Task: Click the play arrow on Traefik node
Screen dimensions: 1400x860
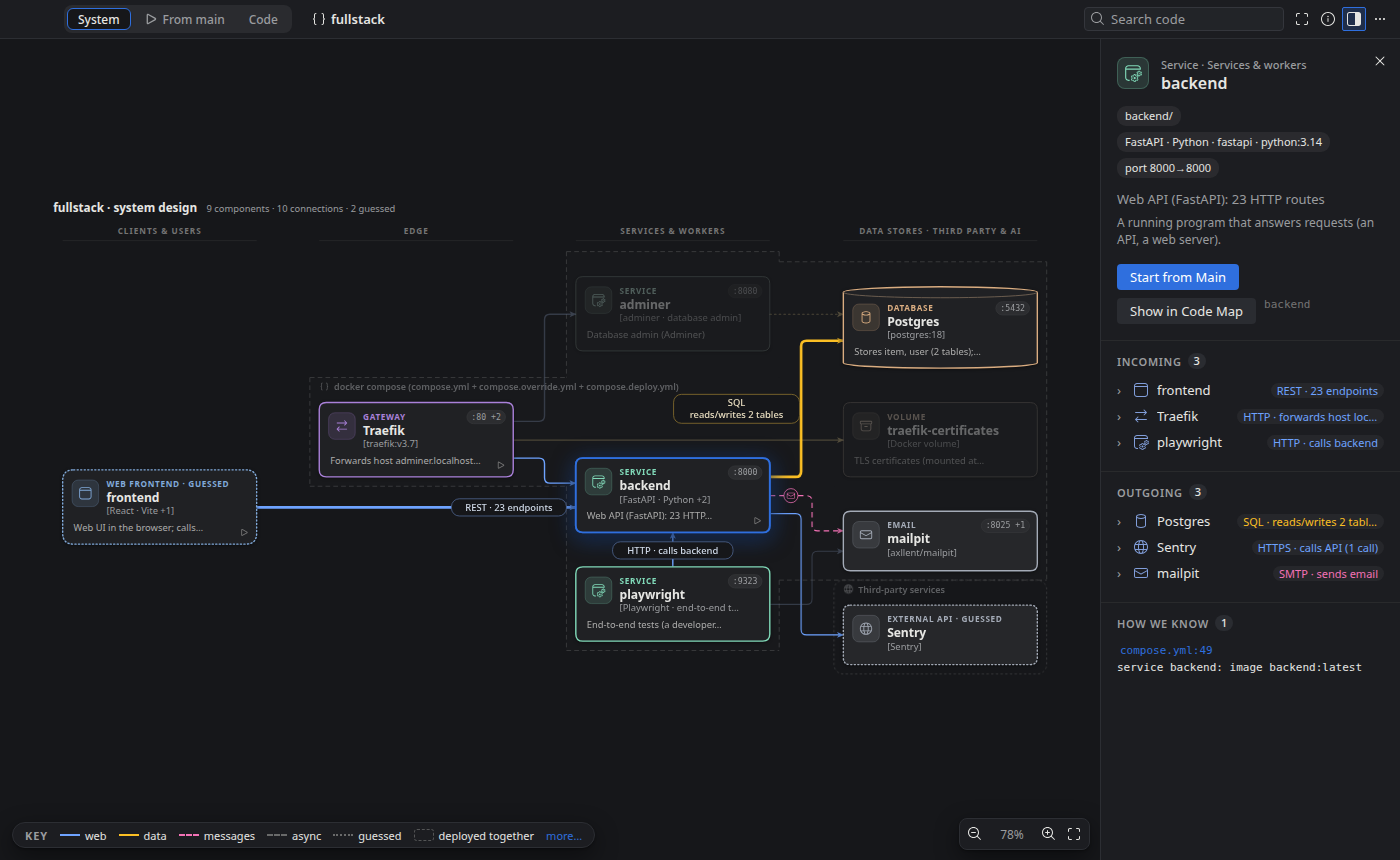Action: [x=501, y=465]
